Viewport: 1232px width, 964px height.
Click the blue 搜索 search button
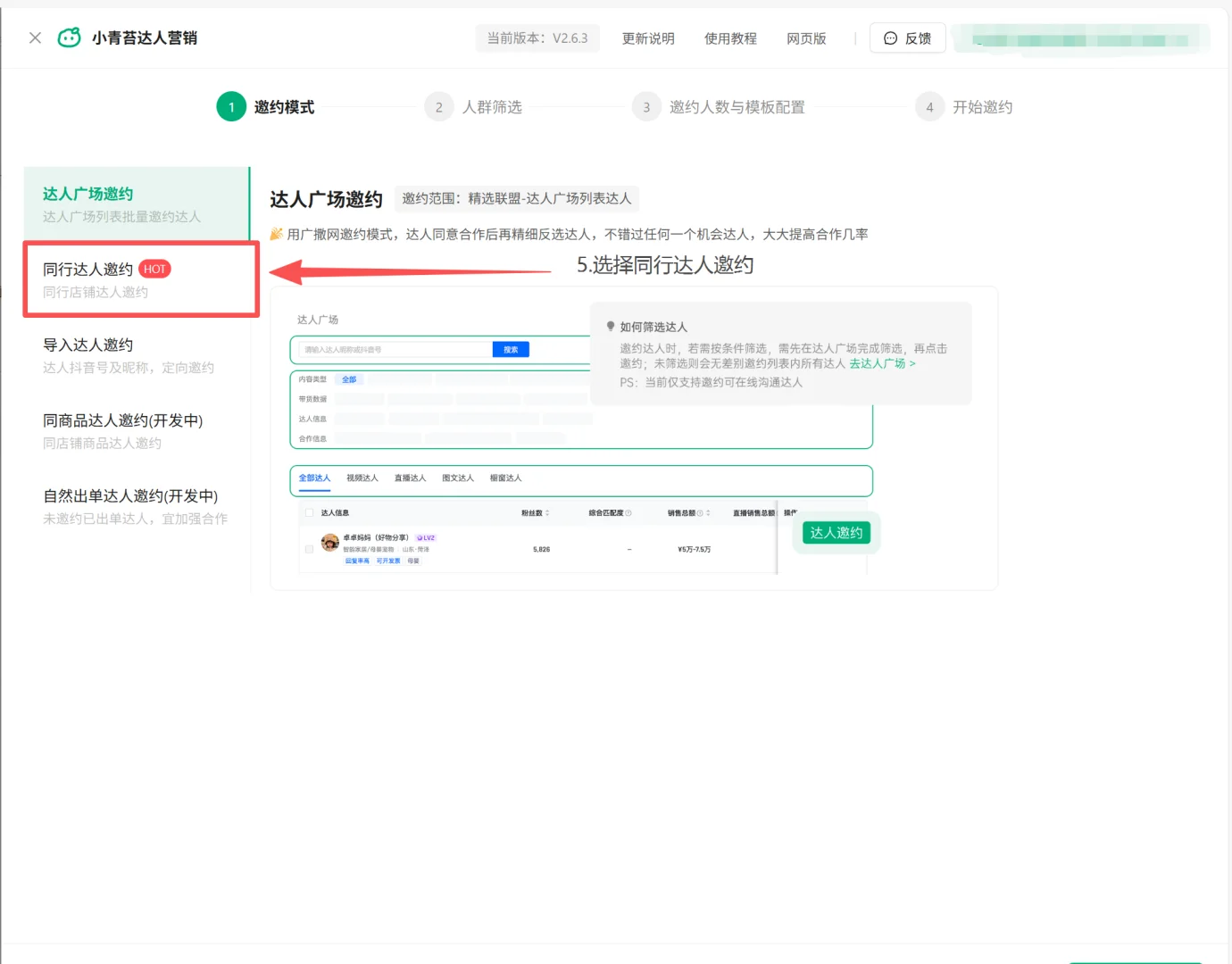pos(510,349)
